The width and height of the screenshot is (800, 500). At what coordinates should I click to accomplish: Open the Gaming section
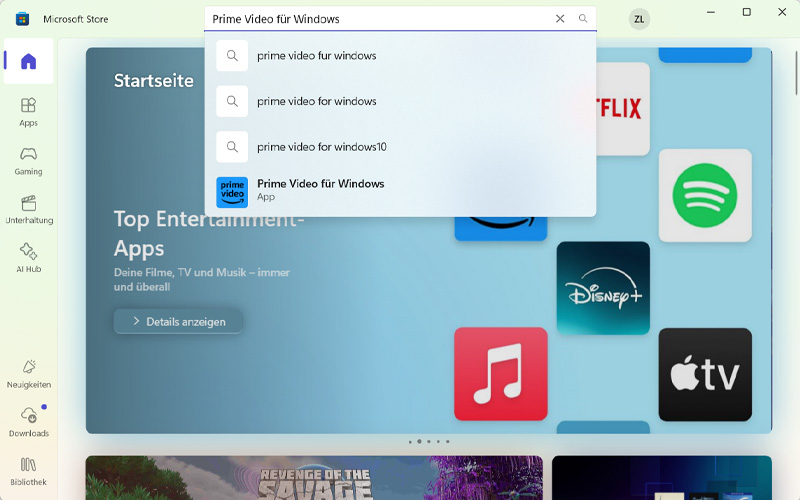click(29, 161)
